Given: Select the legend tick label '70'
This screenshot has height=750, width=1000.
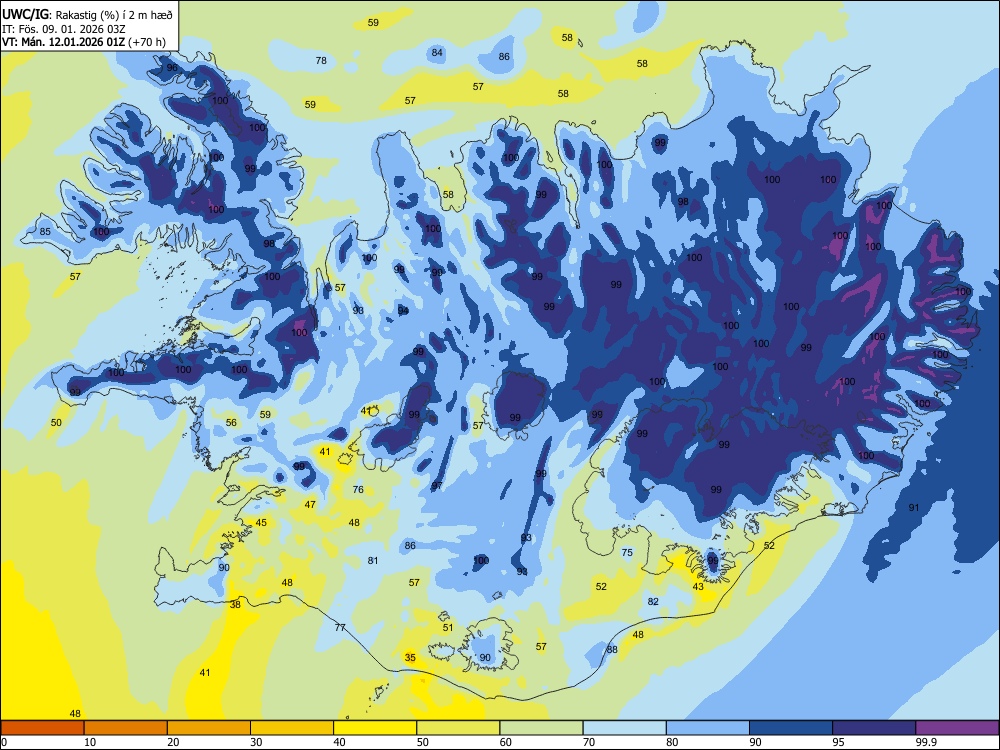Looking at the screenshot, I should coord(589,742).
